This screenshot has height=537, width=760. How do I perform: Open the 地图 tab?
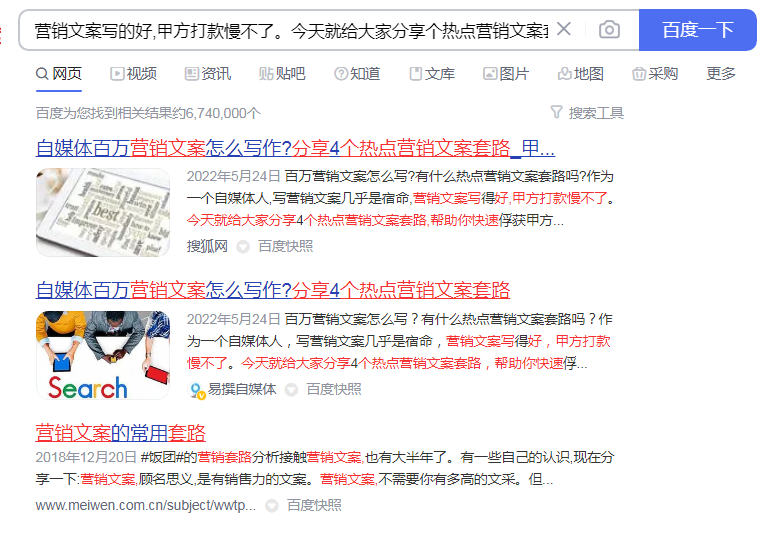click(581, 74)
